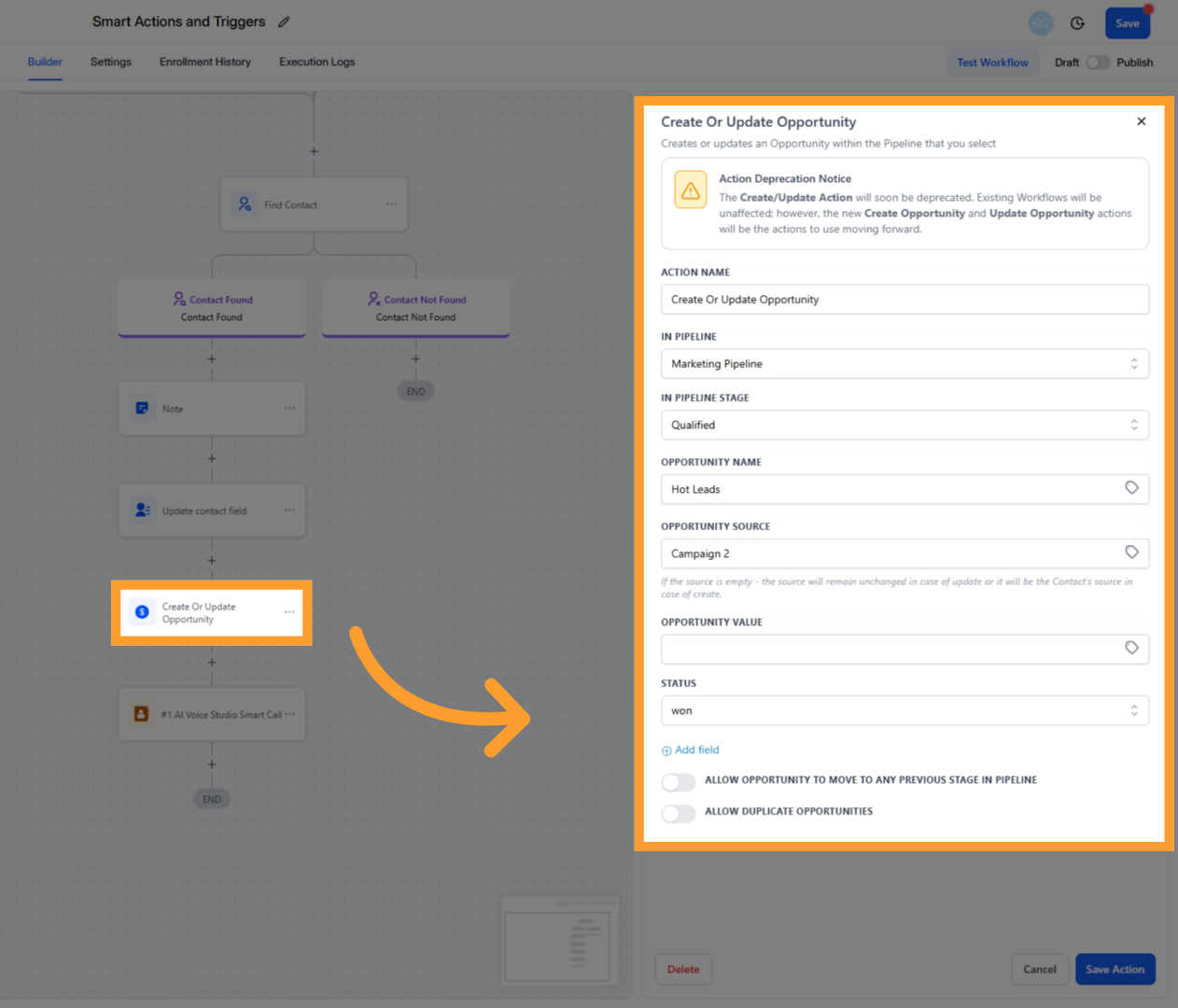Image resolution: width=1178 pixels, height=1008 pixels.
Task: Click the deprecation warning triangle icon
Action: pos(691,190)
